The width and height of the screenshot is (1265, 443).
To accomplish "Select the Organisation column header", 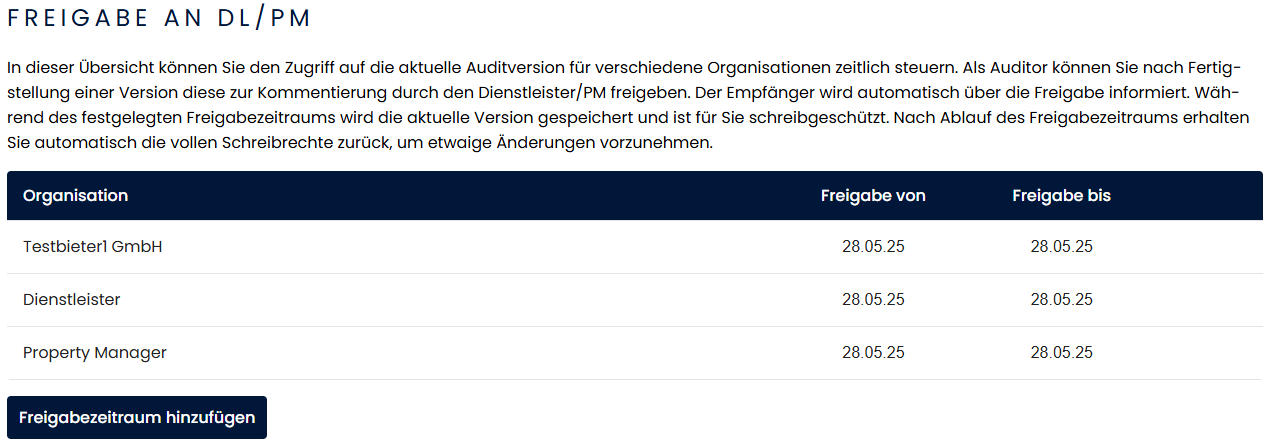I will pyautogui.click(x=75, y=196).
